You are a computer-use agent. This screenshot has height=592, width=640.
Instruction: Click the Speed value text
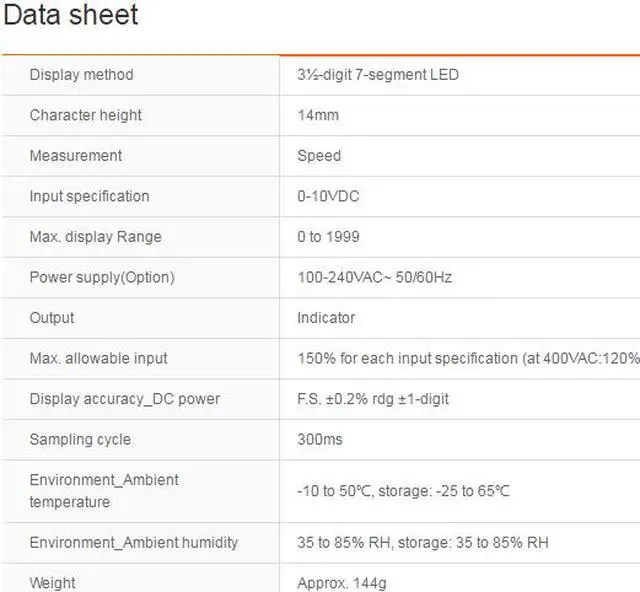tap(319, 156)
